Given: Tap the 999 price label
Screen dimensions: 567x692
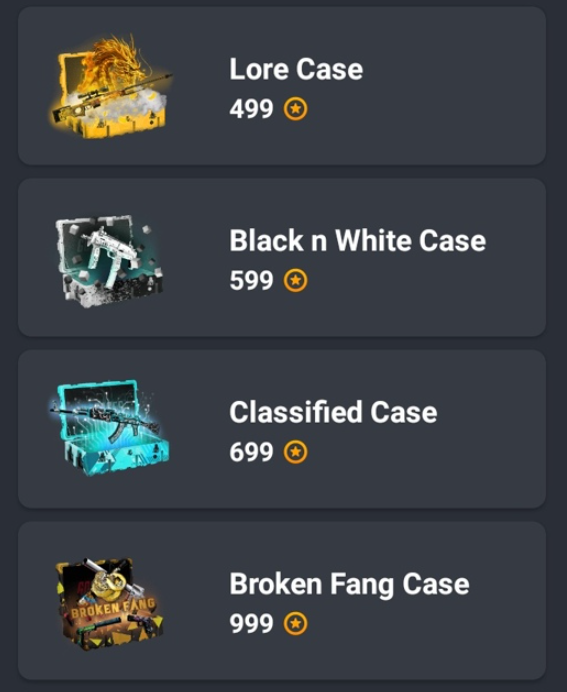Looking at the screenshot, I should [x=252, y=624].
